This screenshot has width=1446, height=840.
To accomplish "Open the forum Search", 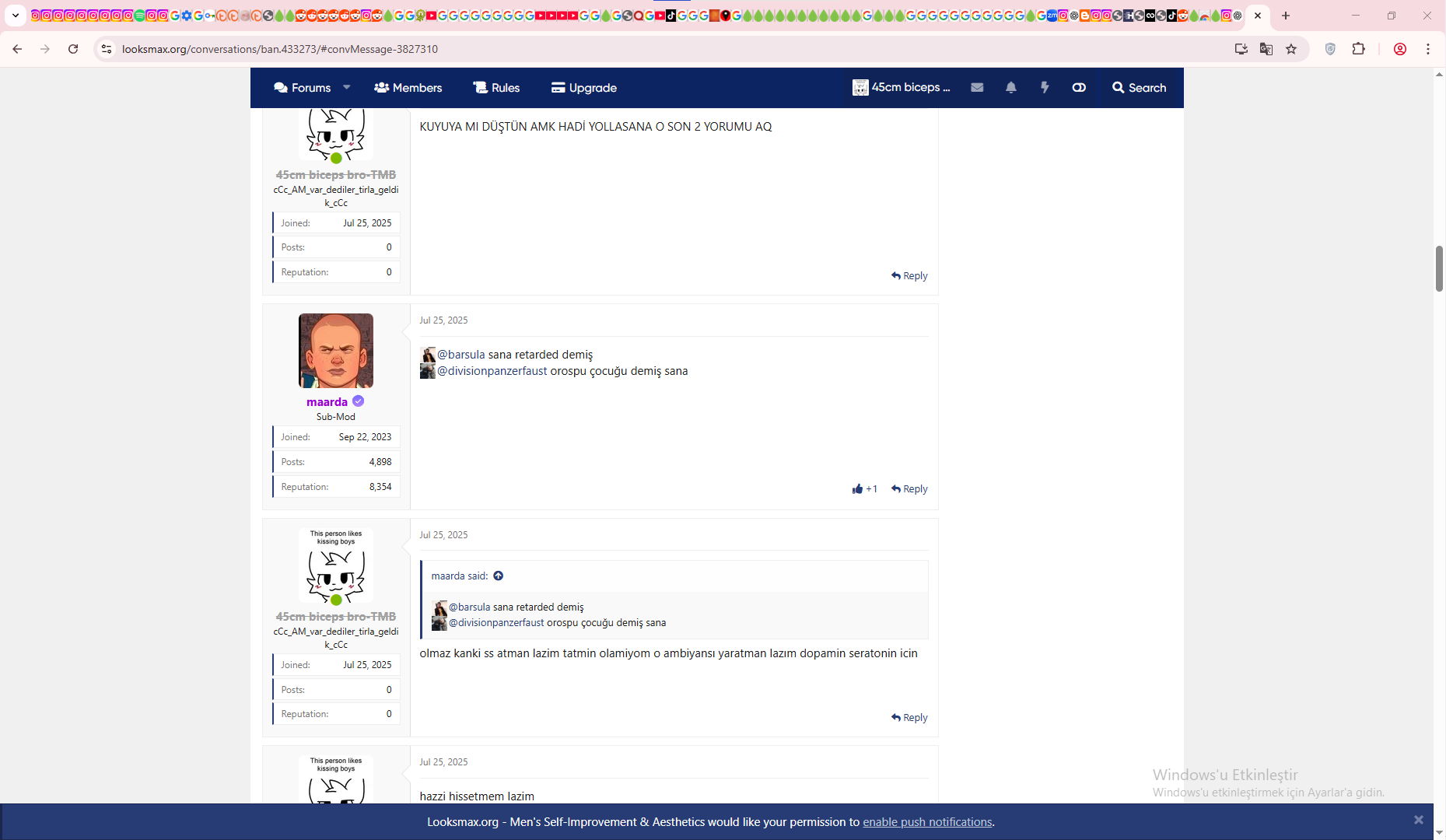I will pos(1139,88).
